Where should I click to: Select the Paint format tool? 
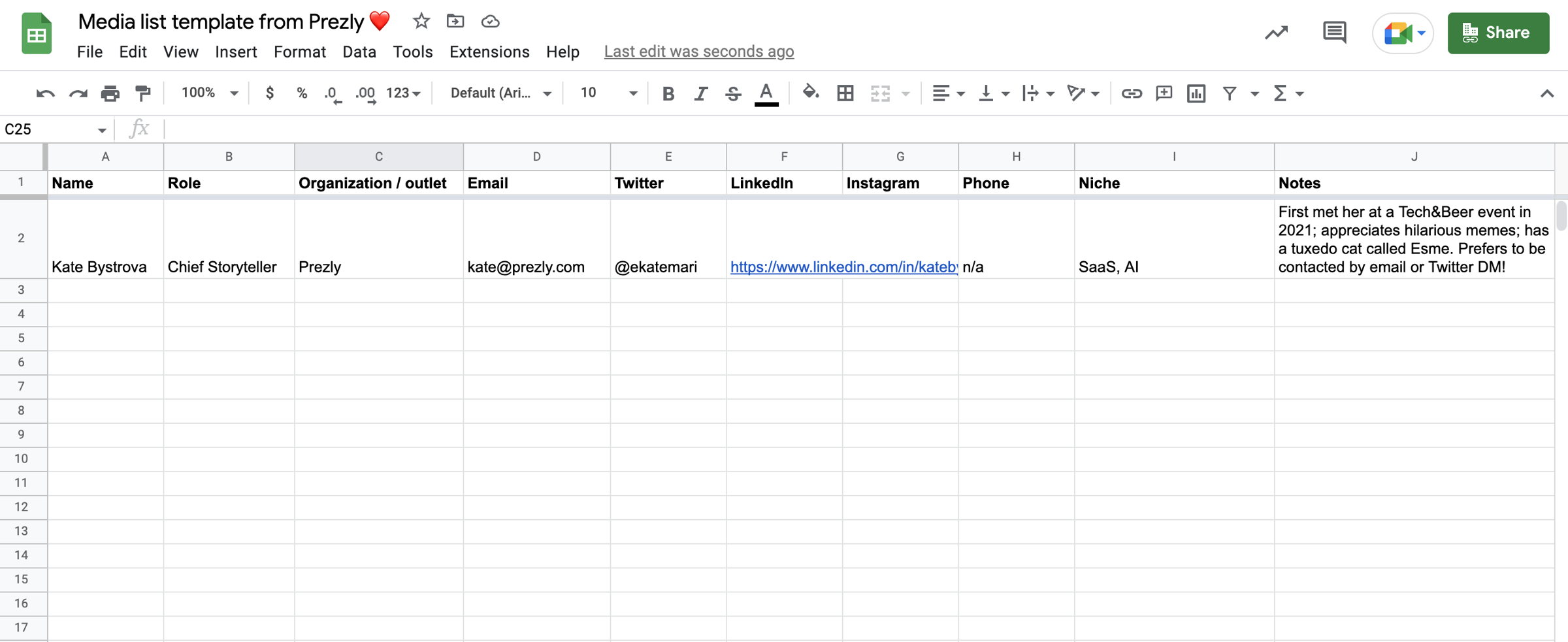point(143,93)
